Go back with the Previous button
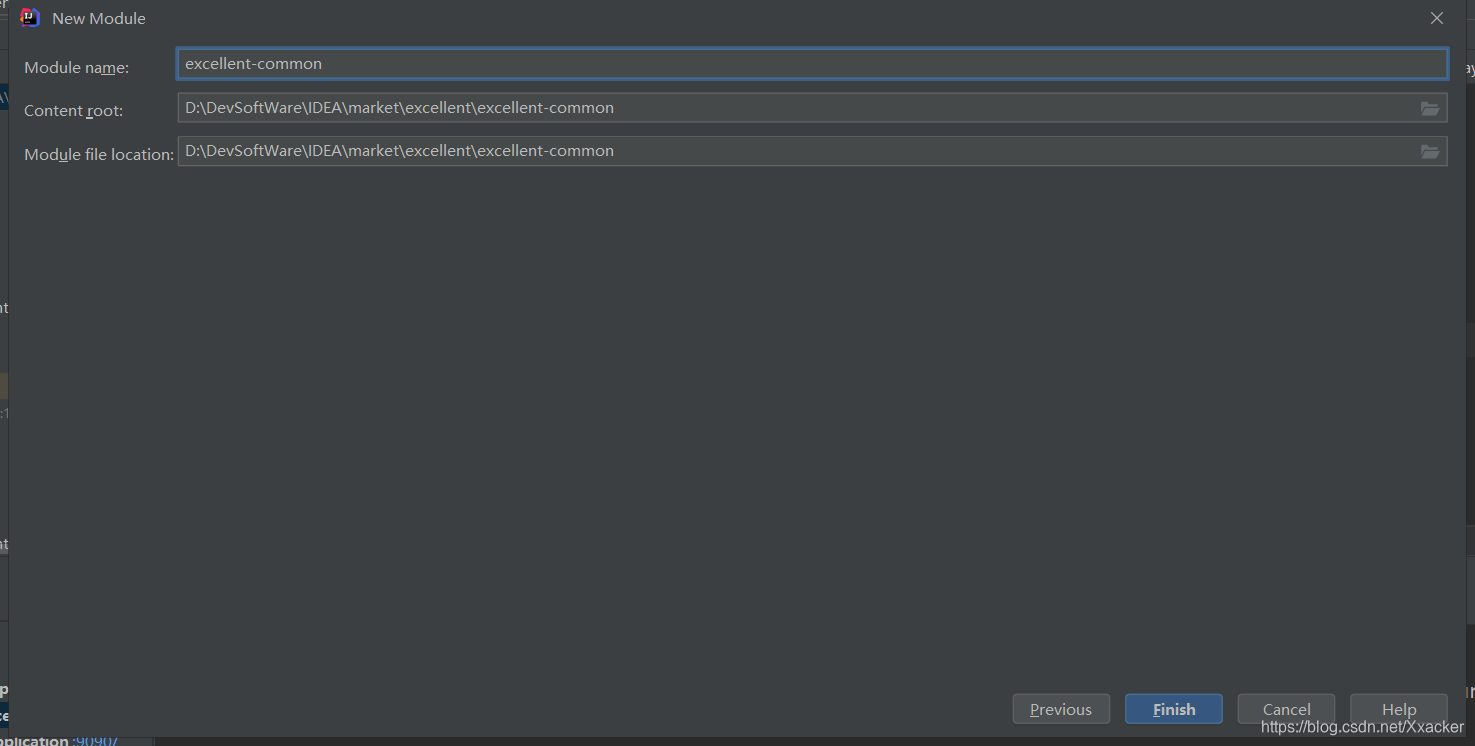This screenshot has width=1475, height=746. click(x=1061, y=709)
